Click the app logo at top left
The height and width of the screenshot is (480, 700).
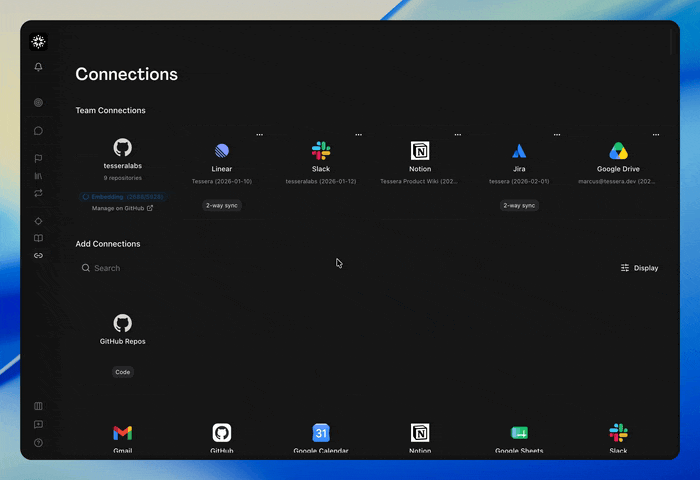[x=38, y=42]
